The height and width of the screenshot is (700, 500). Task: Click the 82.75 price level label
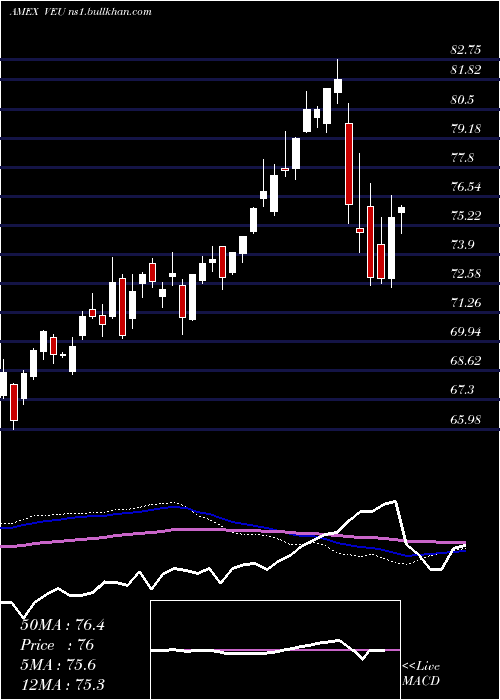pyautogui.click(x=466, y=50)
